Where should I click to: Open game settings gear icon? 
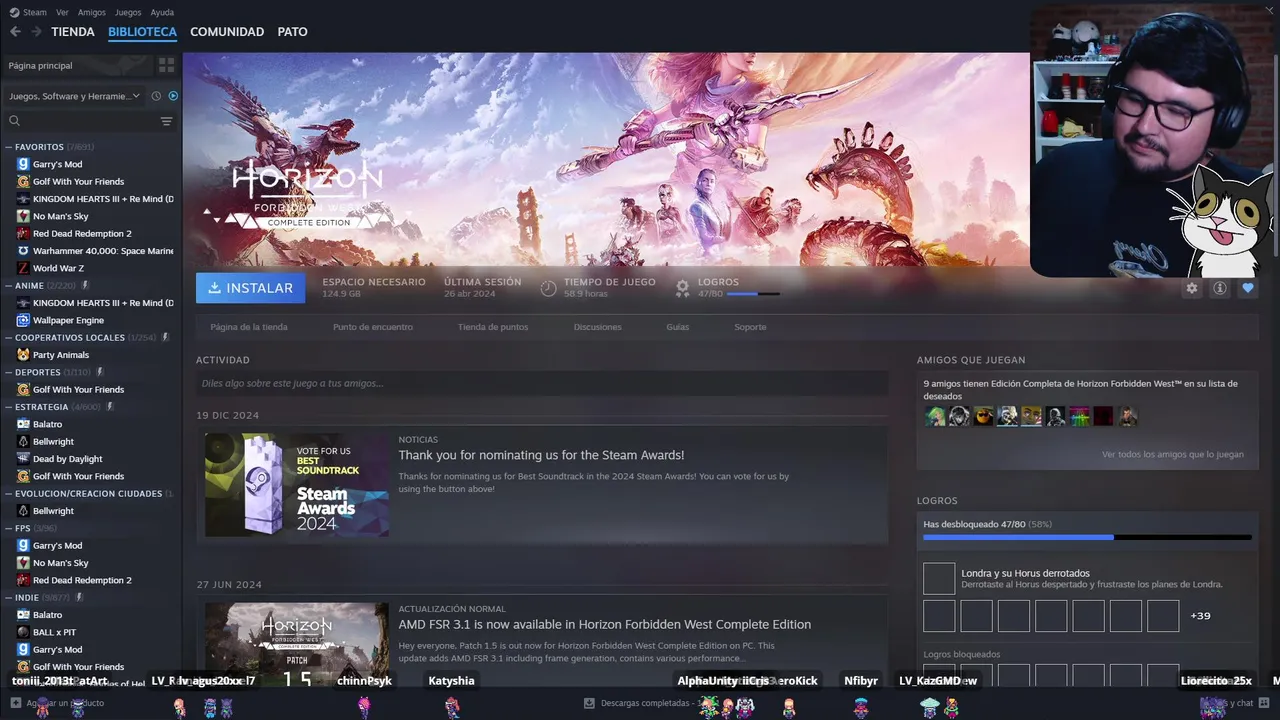click(x=1192, y=288)
